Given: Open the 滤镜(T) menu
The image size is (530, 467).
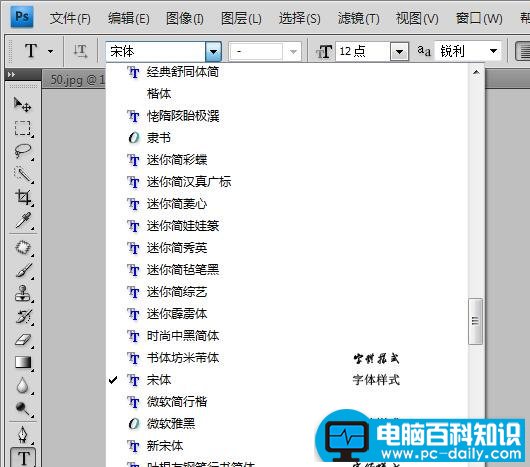Looking at the screenshot, I should click(358, 18).
